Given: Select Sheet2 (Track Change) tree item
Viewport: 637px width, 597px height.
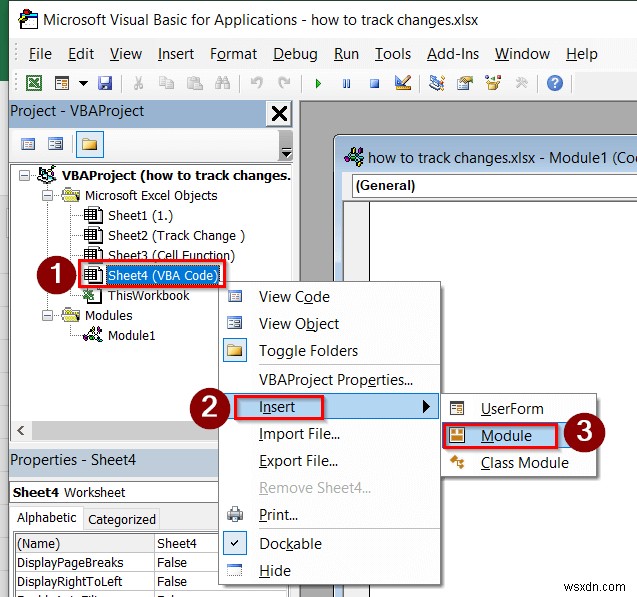Looking at the screenshot, I should tap(176, 236).
